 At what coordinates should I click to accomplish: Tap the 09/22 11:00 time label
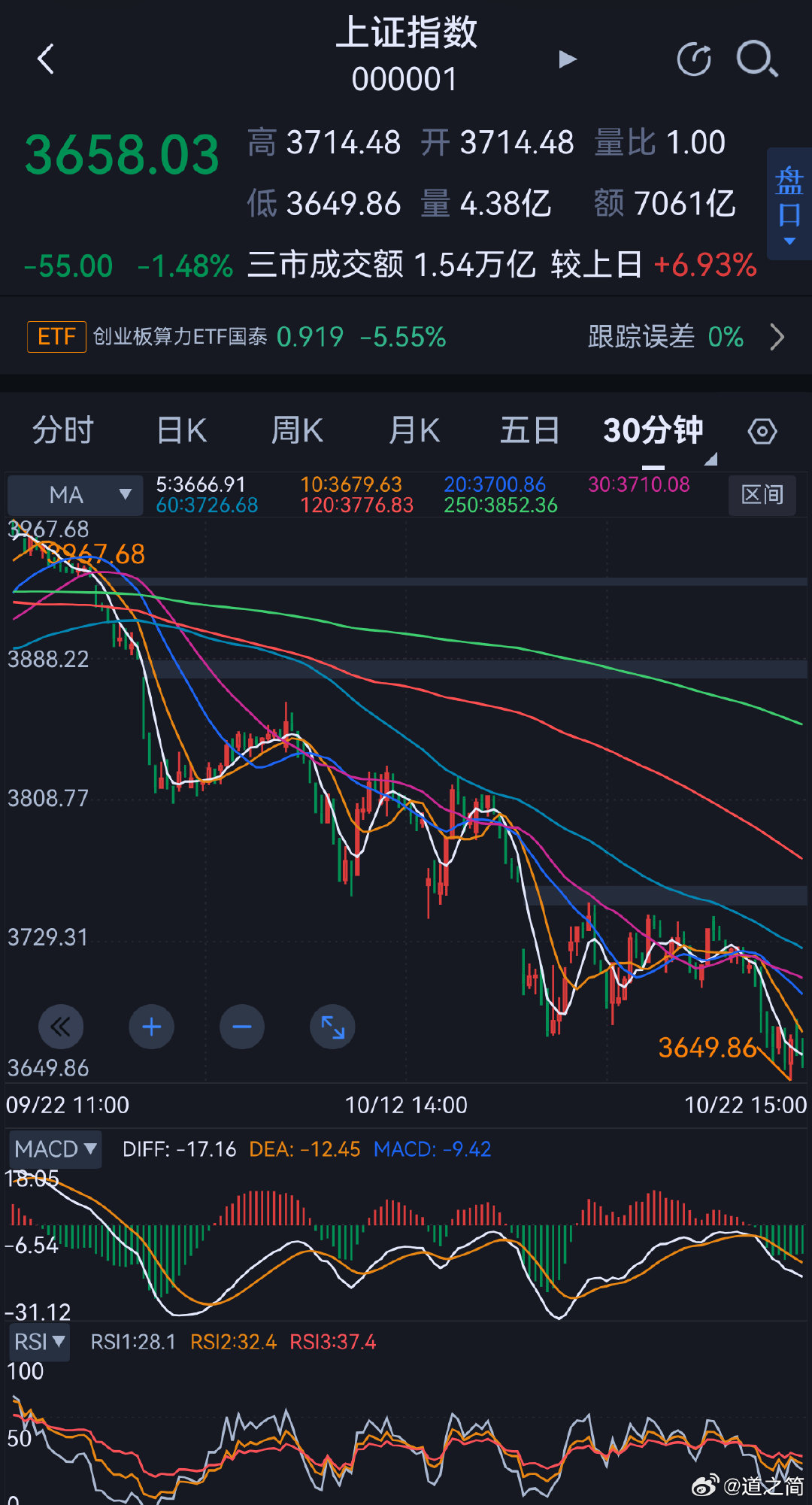(x=68, y=1105)
